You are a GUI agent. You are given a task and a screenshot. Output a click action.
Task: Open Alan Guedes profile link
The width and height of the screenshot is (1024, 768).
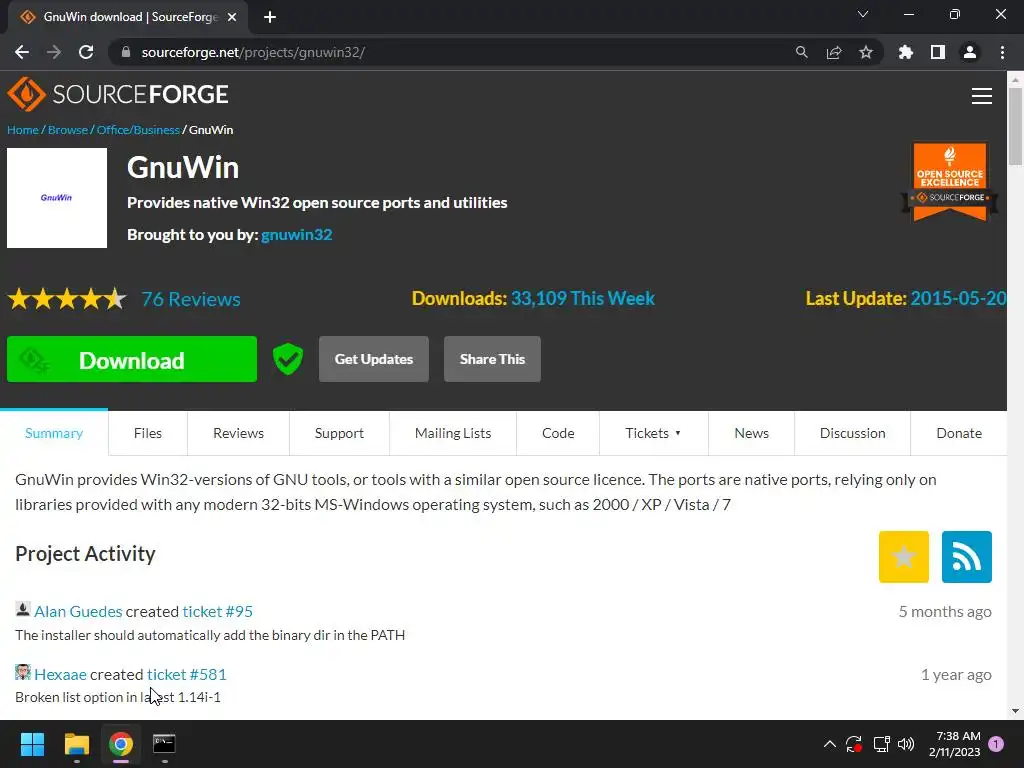point(78,611)
